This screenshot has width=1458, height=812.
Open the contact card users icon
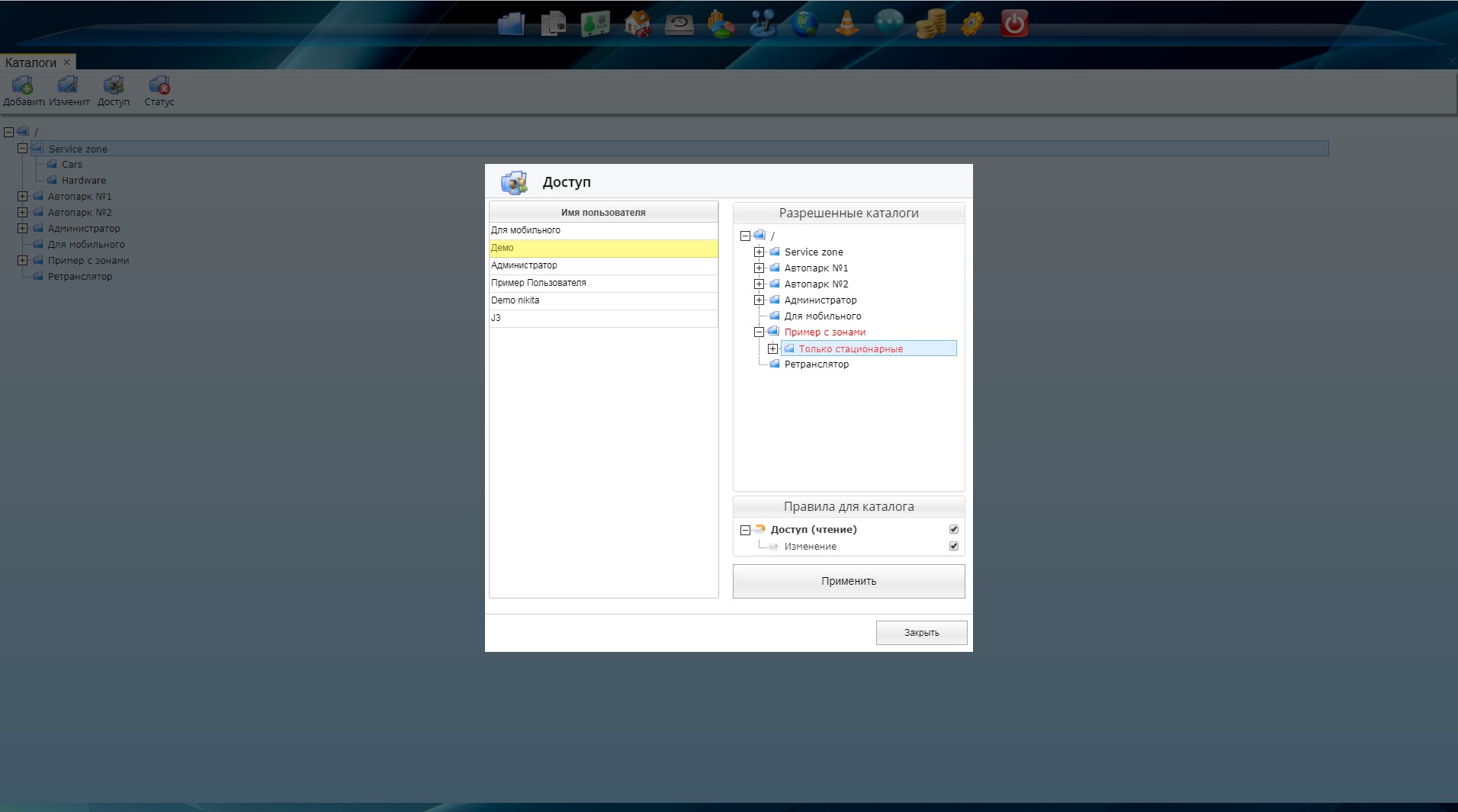click(595, 24)
